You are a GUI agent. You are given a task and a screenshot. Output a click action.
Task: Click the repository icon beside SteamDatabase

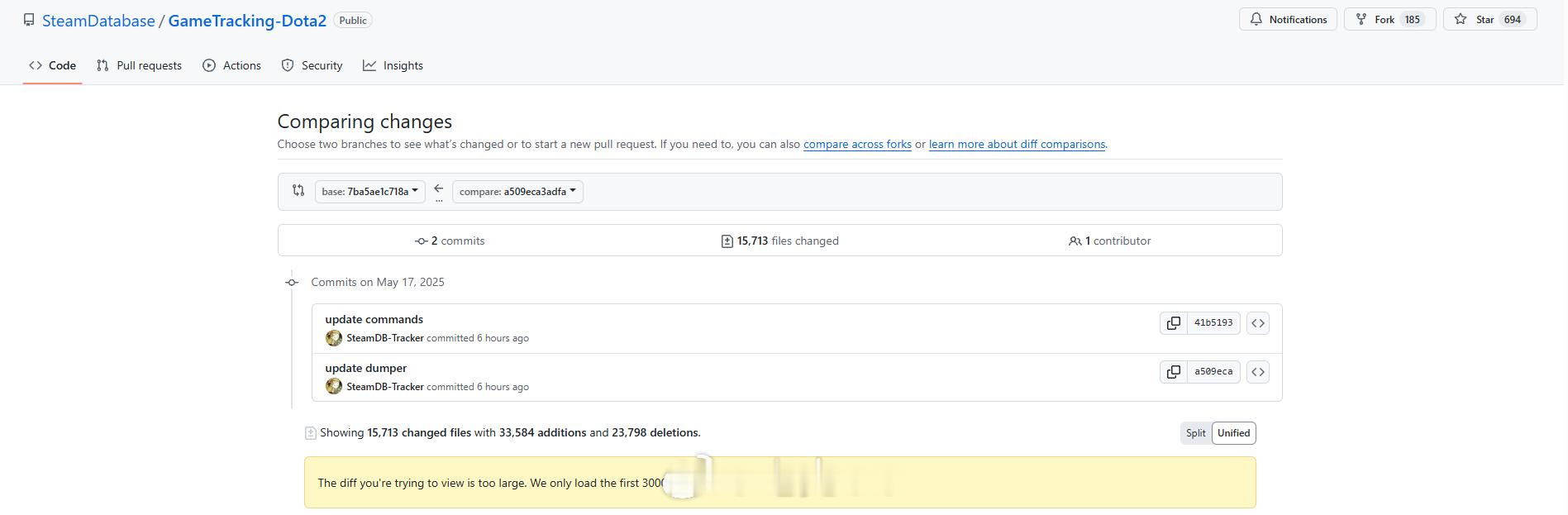pos(29,20)
